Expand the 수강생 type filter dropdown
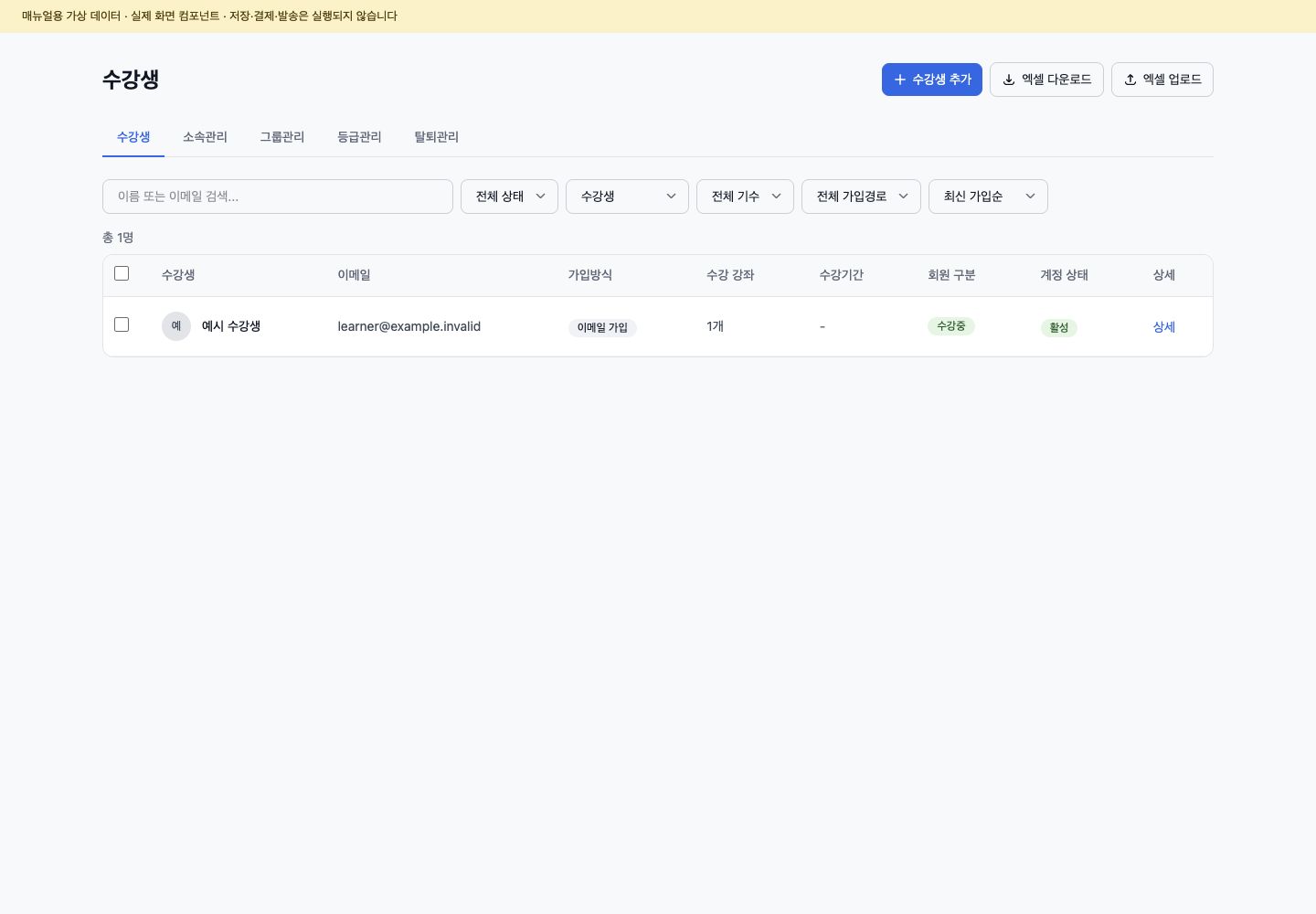The image size is (1316, 914). (x=627, y=197)
